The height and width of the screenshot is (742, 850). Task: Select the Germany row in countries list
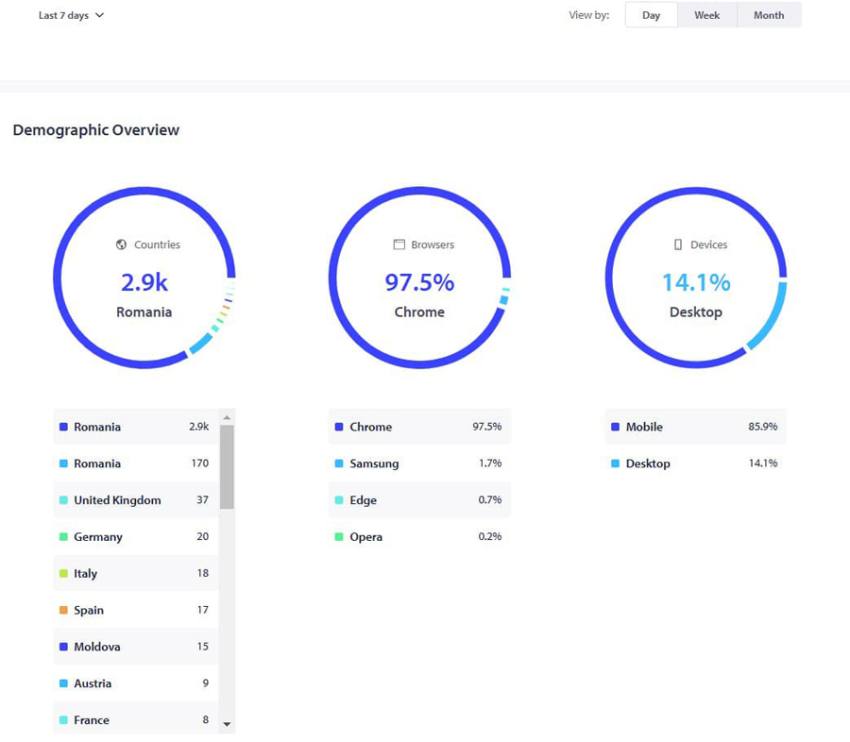click(135, 537)
